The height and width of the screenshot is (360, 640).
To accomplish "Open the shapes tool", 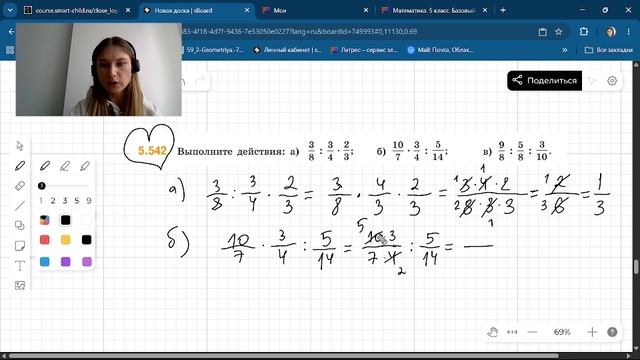I will coord(20,225).
